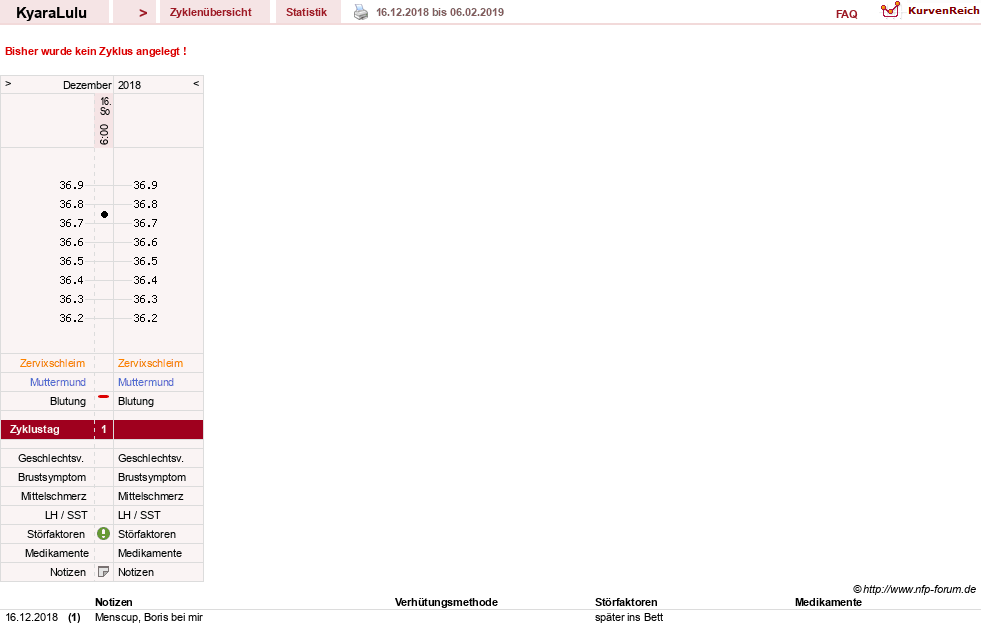Click the Dezember month label
The image size is (981, 641).
tap(87, 85)
